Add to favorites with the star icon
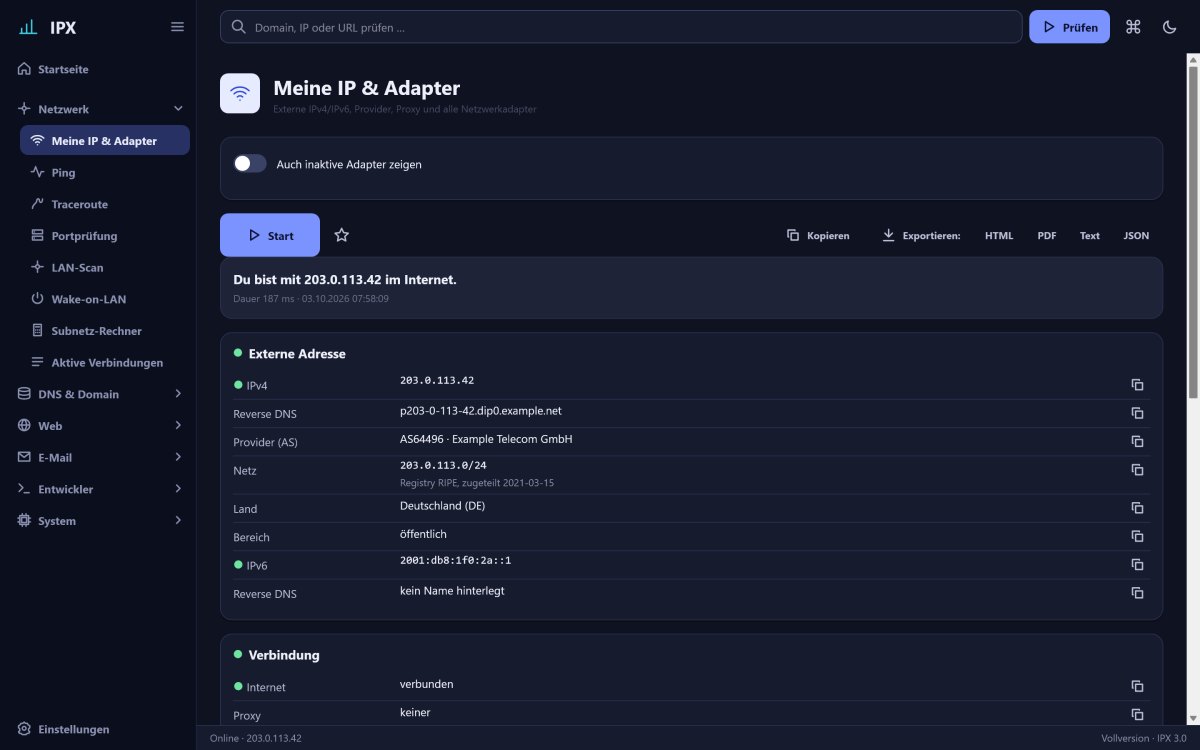The height and width of the screenshot is (750, 1200). click(342, 235)
